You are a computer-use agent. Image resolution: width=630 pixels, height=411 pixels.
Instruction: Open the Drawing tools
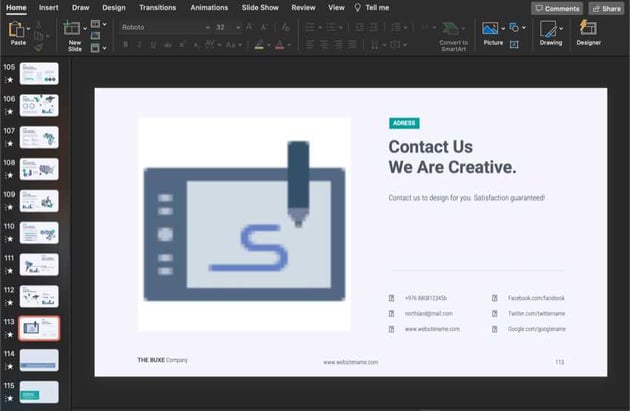click(x=551, y=33)
